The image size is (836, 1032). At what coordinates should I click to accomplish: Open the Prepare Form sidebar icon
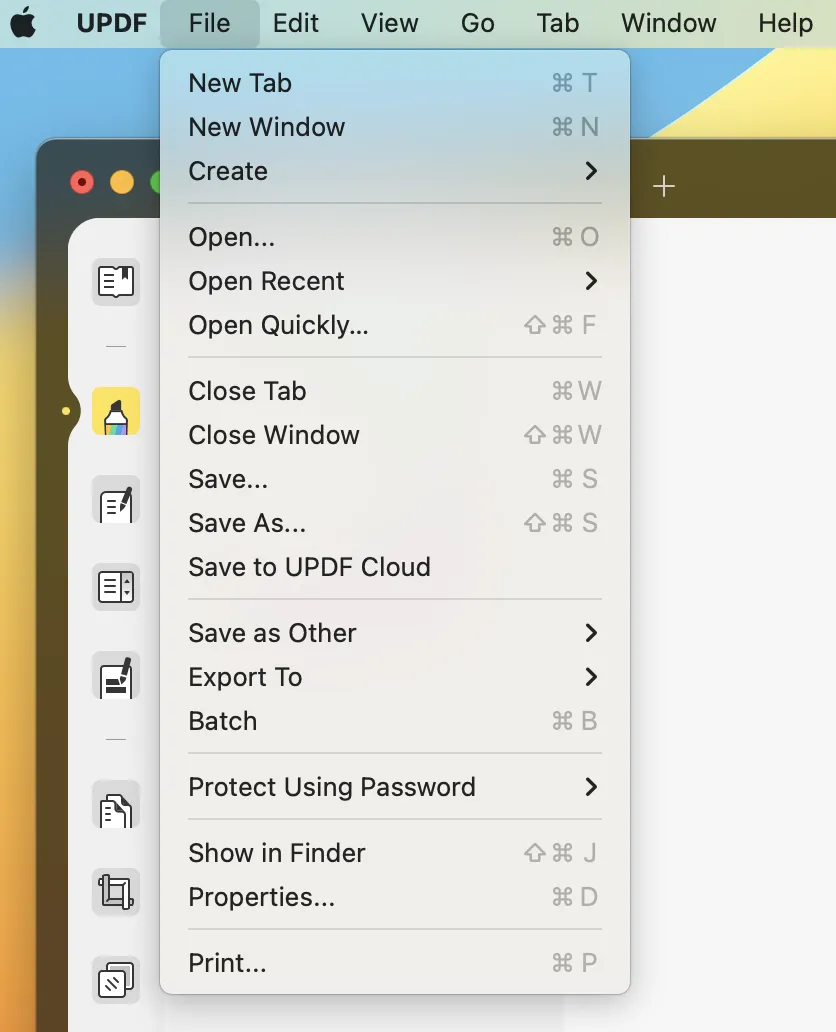point(116,587)
